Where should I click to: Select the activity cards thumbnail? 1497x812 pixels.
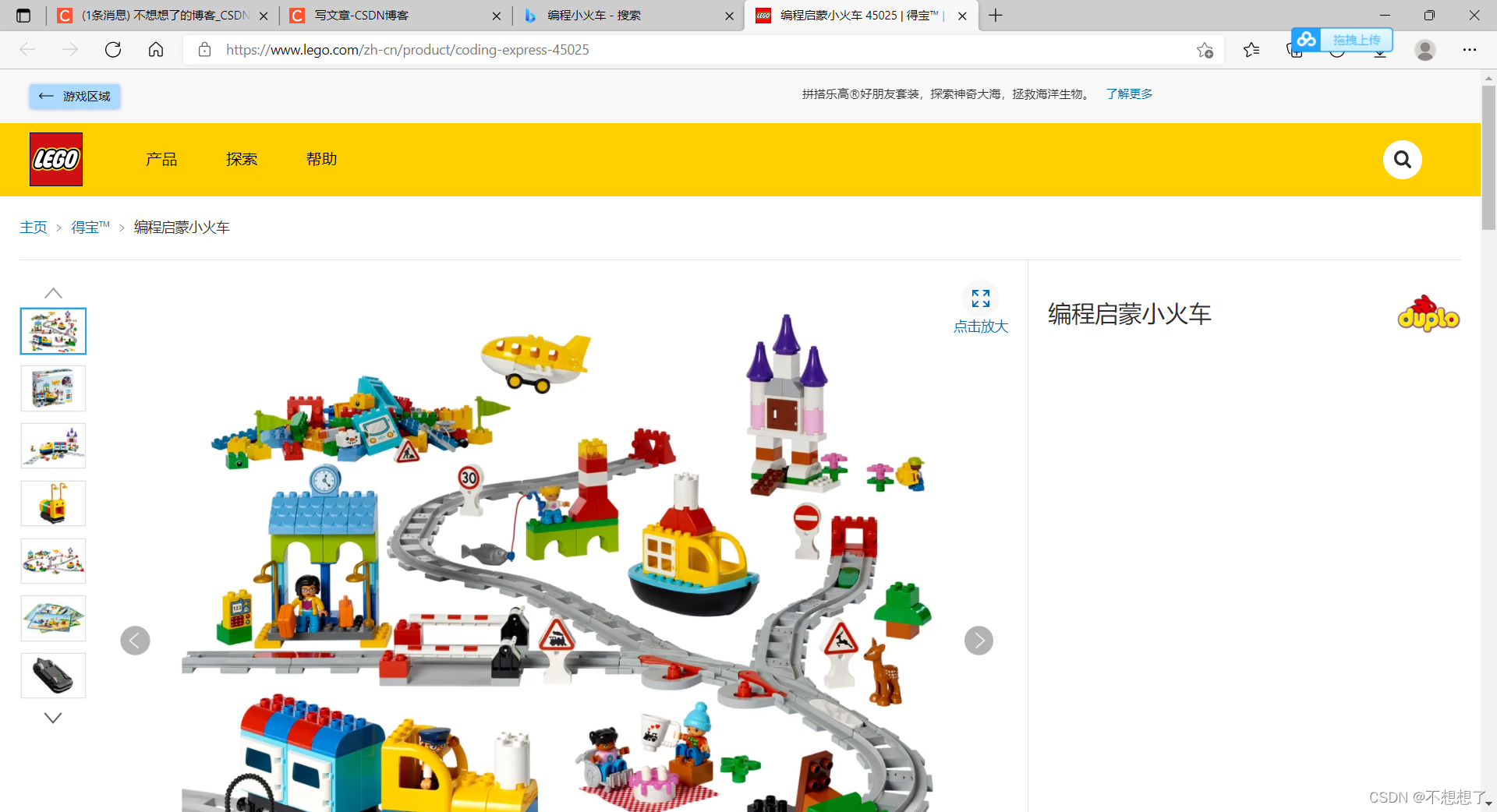[53, 619]
